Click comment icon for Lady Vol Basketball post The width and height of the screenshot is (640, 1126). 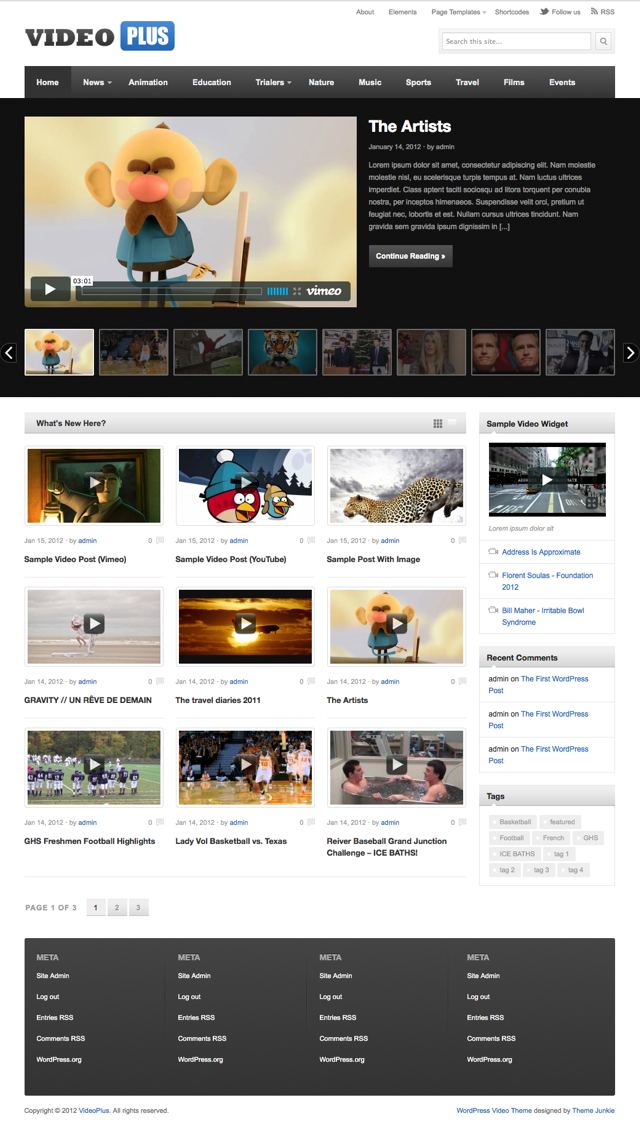pyautogui.click(x=311, y=822)
